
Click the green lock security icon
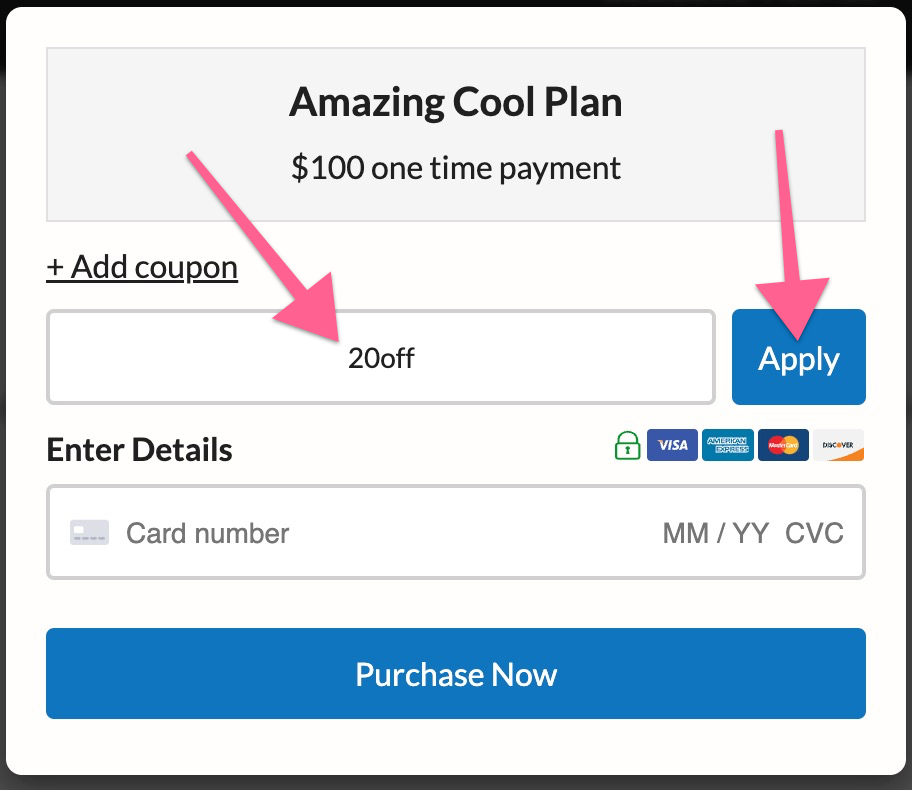tap(627, 445)
